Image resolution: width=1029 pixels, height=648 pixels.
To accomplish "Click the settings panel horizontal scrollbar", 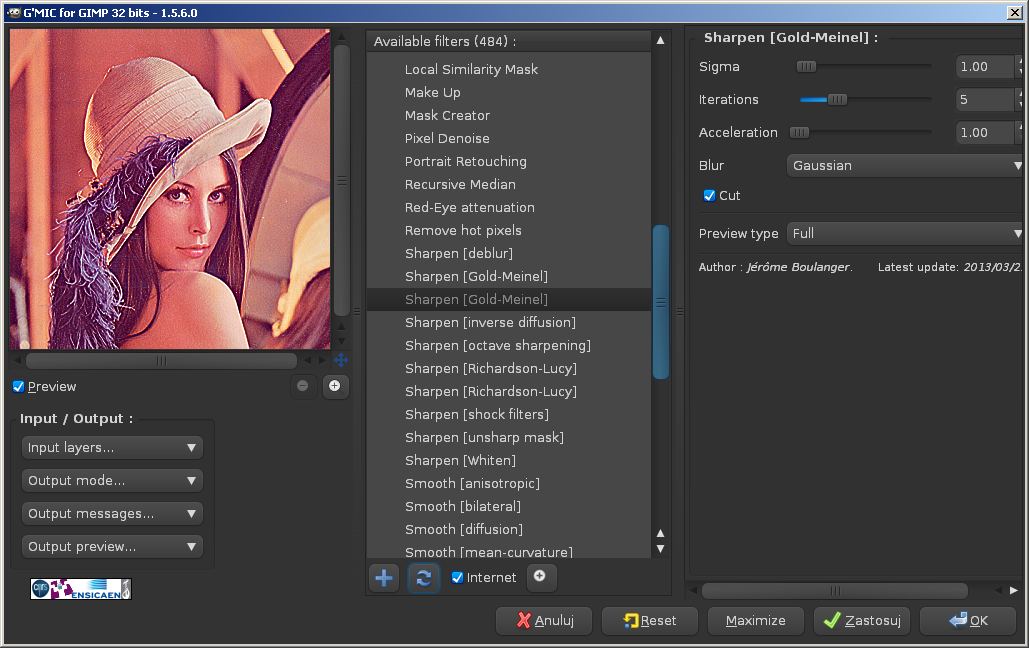I will [x=835, y=590].
